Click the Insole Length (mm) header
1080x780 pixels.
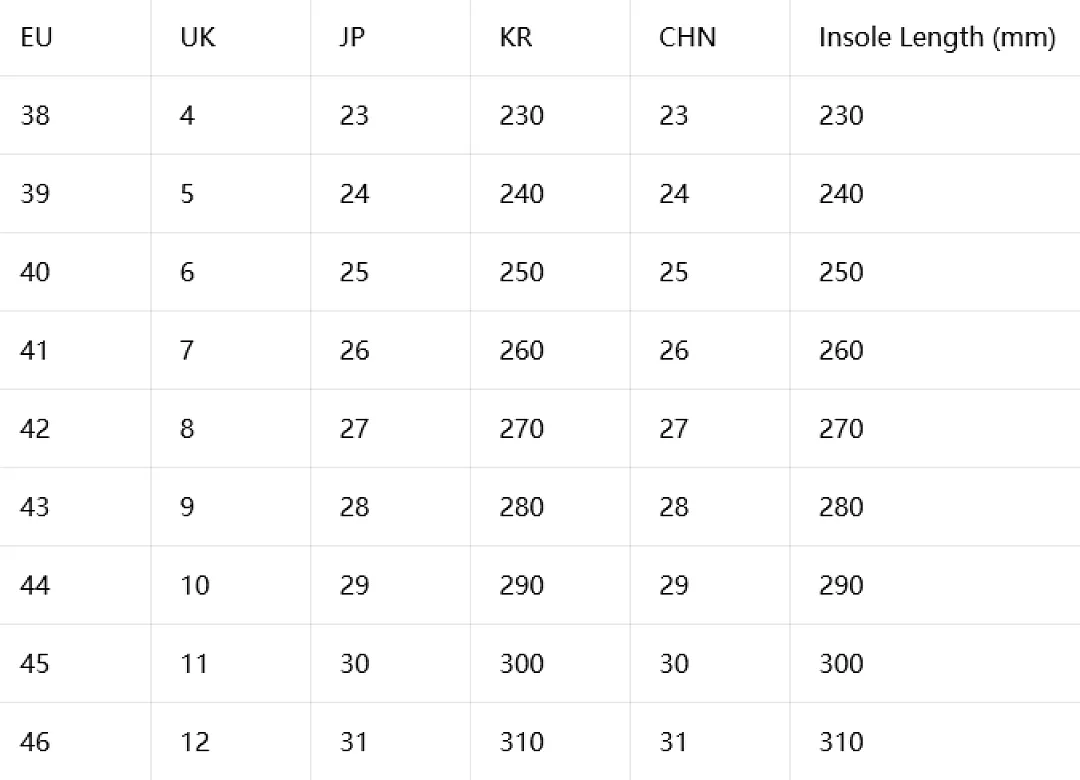pos(937,38)
